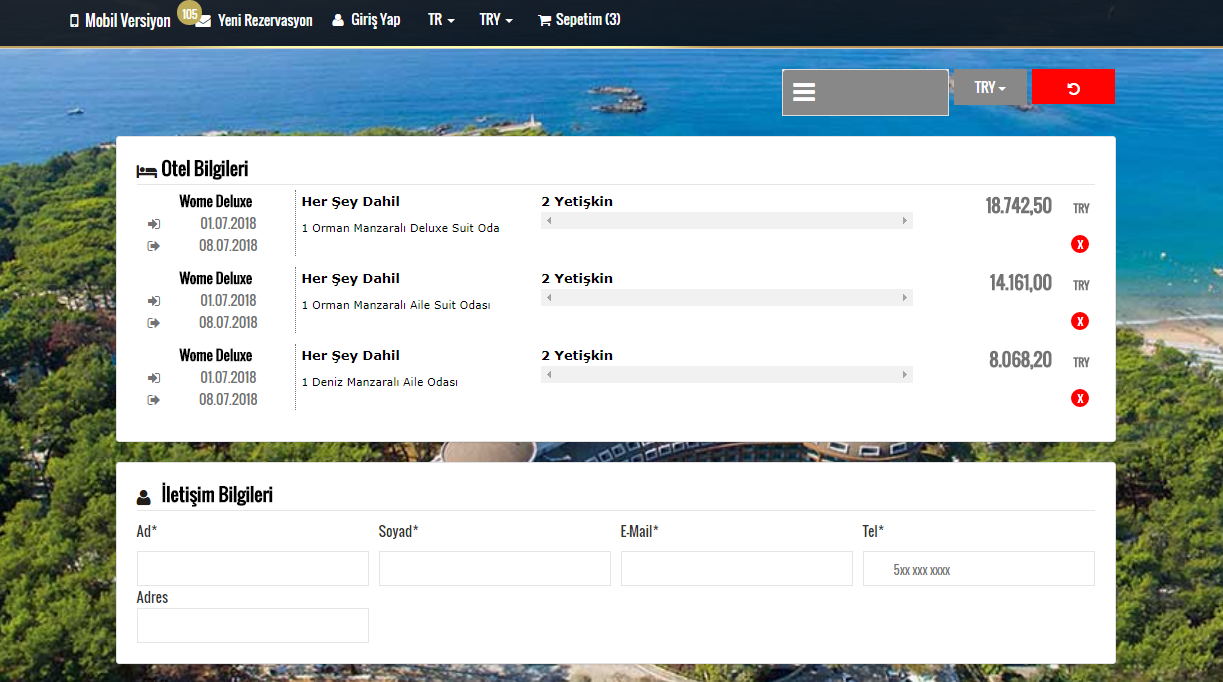The image size is (1223, 682).
Task: Focus the Ad name input field
Action: pyautogui.click(x=253, y=568)
